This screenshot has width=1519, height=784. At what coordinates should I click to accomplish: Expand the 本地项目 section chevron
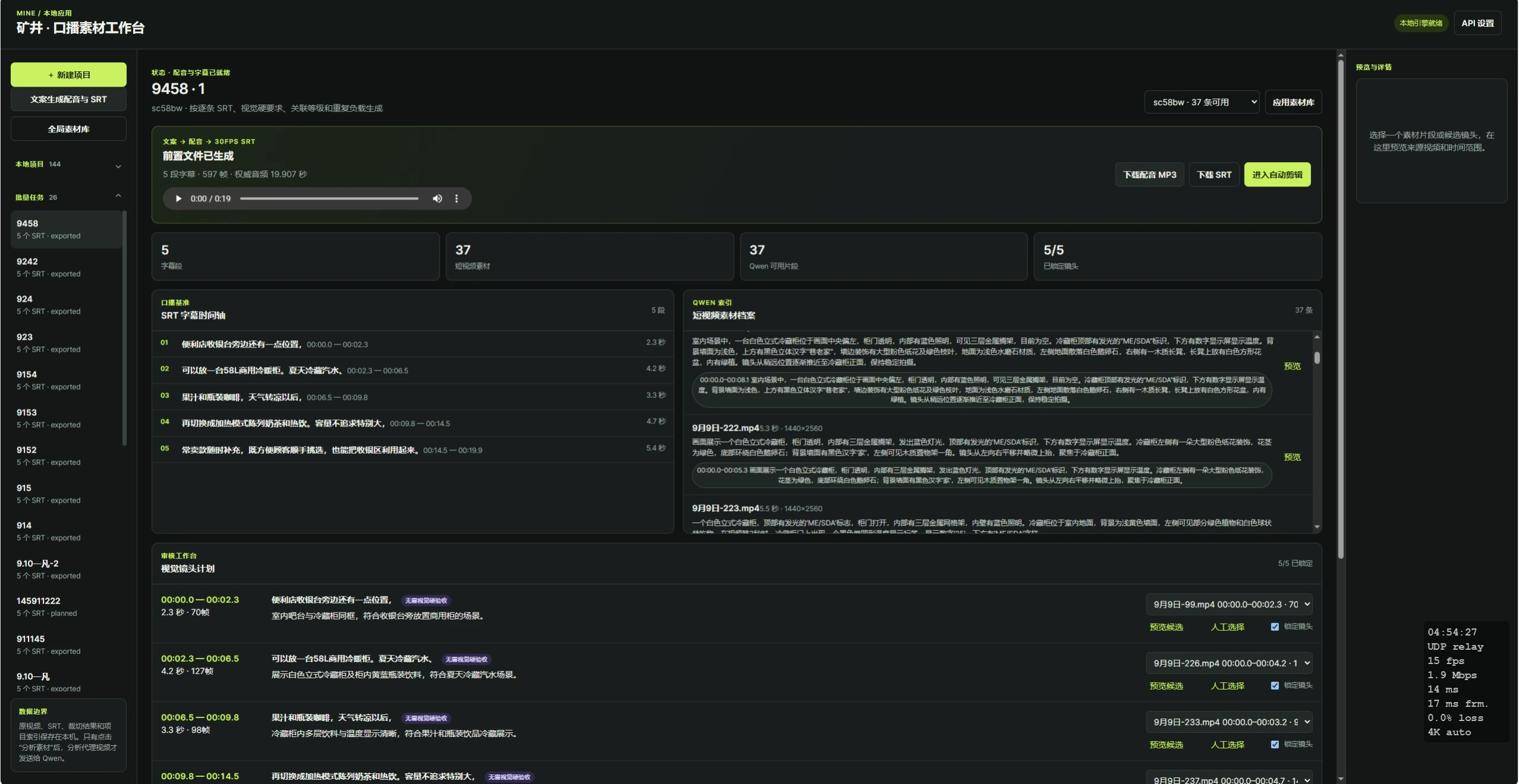pos(118,166)
